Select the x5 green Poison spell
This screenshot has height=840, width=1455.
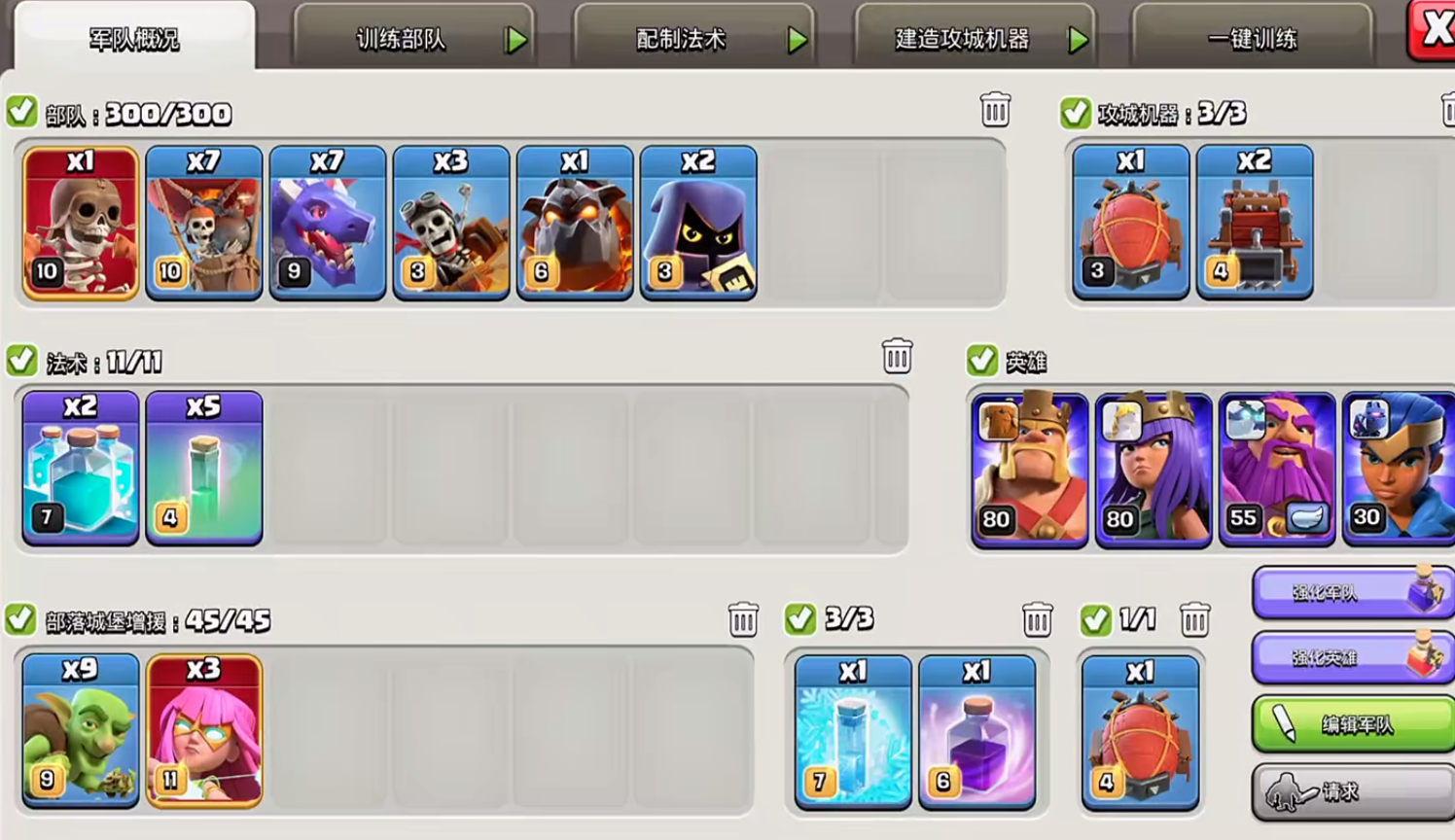tap(204, 468)
